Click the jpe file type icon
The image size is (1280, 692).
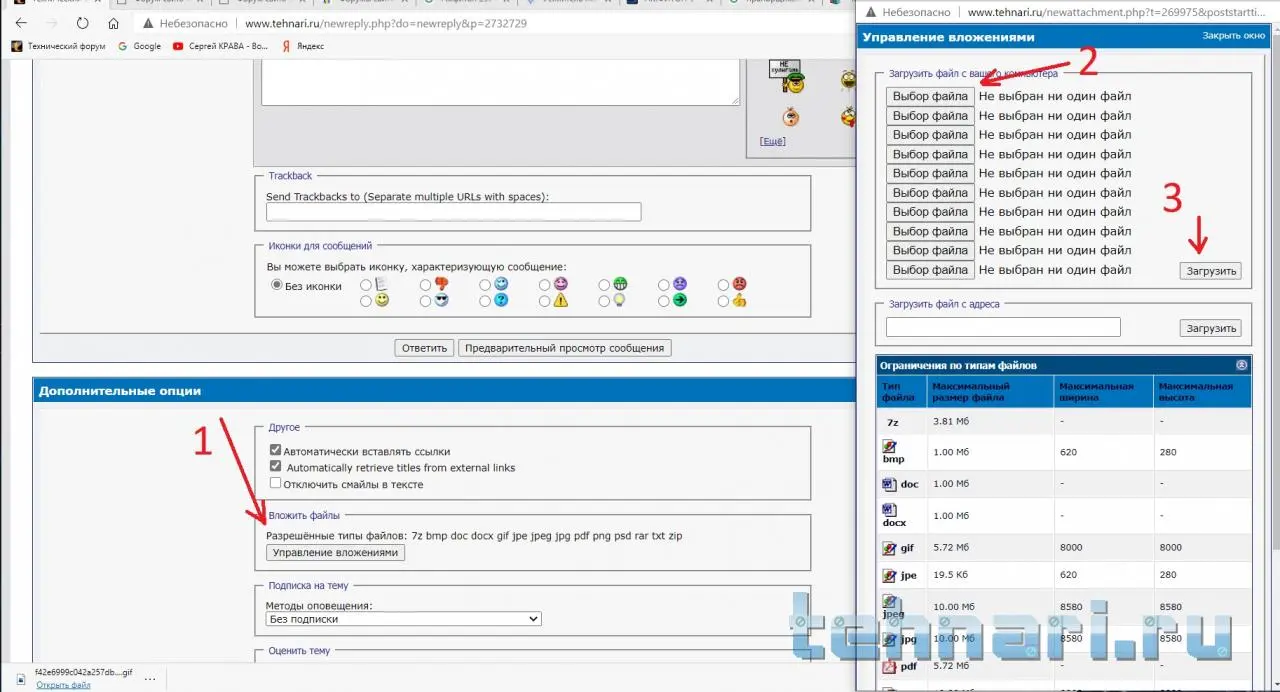coord(889,576)
